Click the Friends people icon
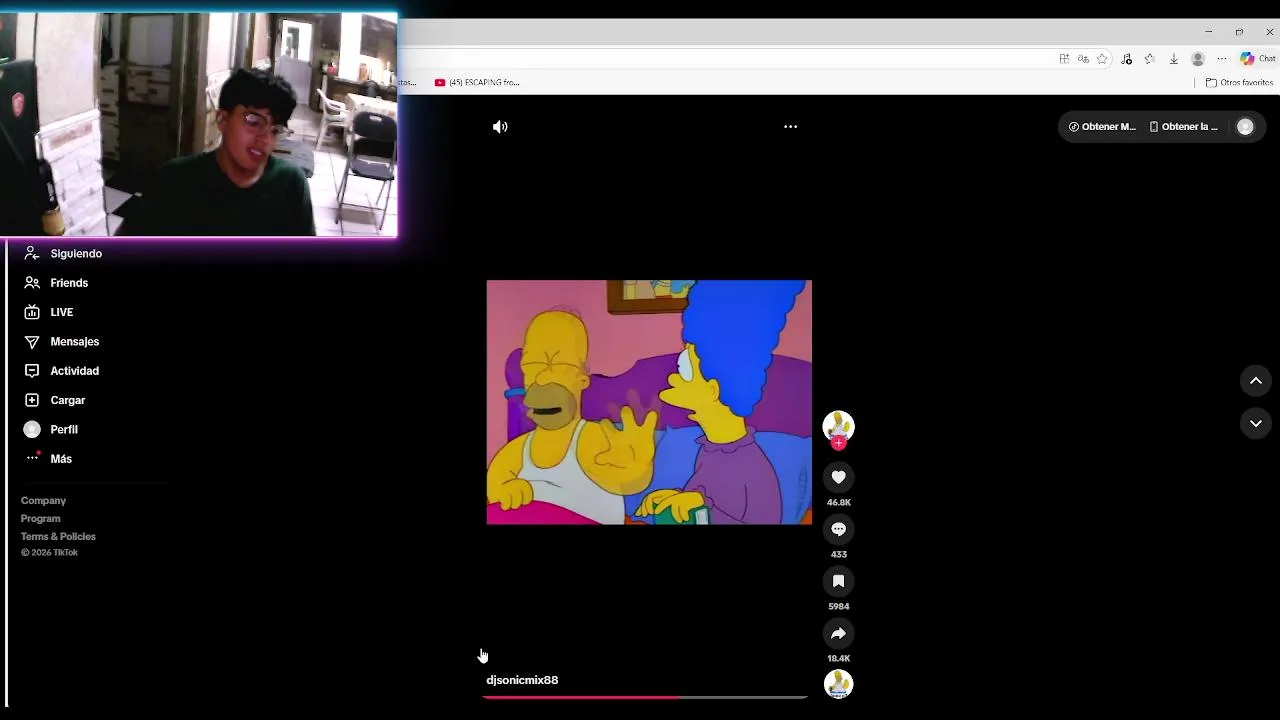 click(x=32, y=283)
